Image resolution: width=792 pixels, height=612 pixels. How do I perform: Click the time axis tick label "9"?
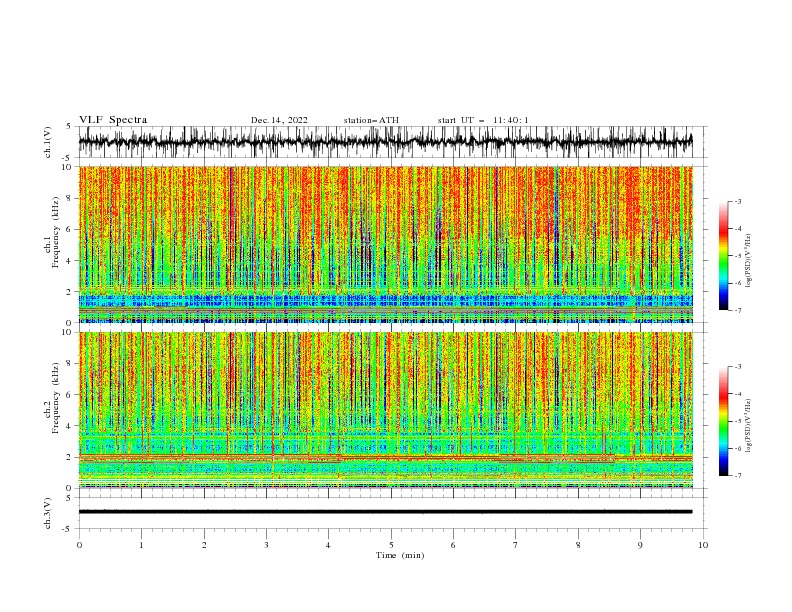[640, 545]
